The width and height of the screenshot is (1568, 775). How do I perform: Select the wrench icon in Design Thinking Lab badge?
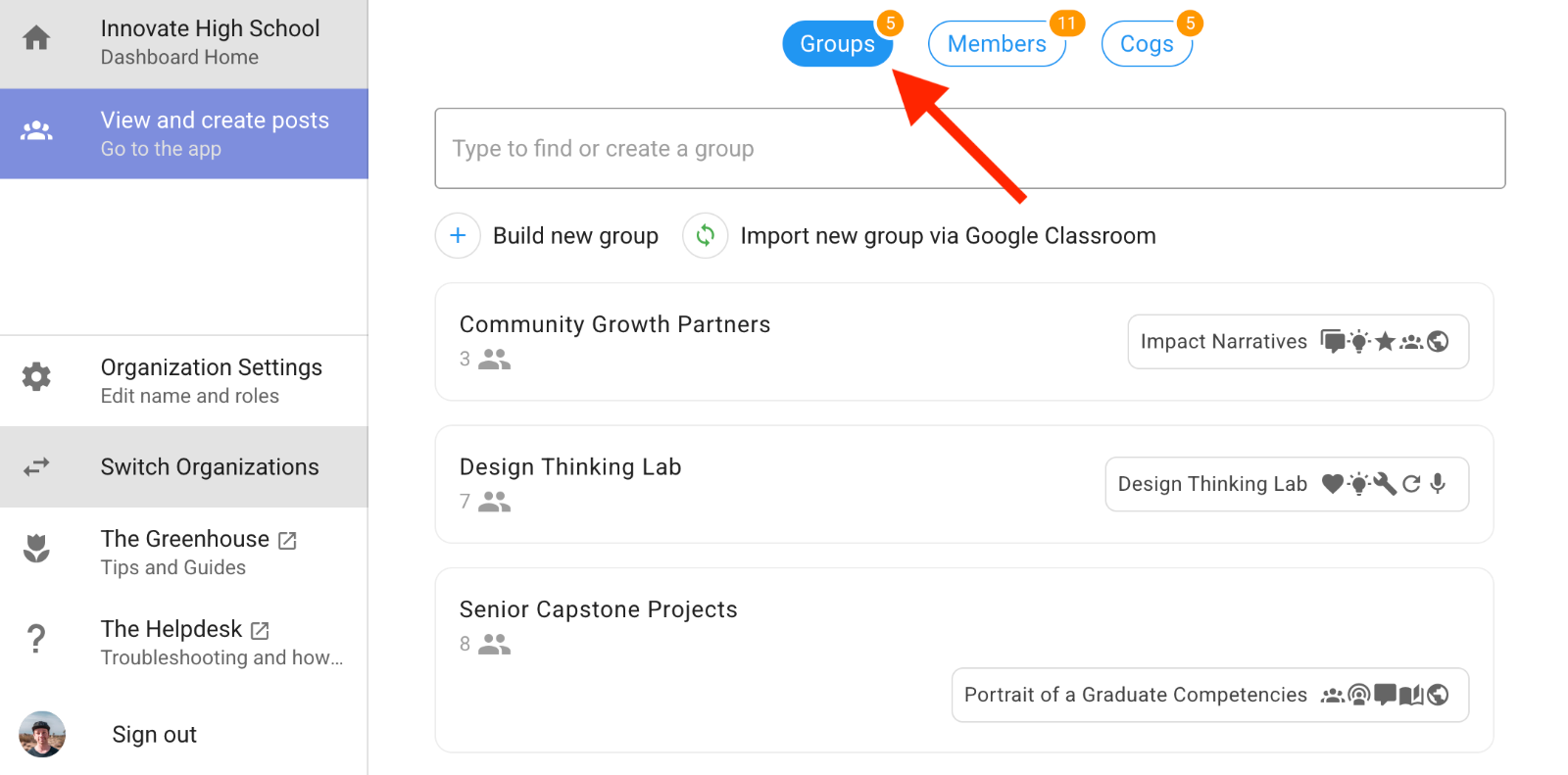pos(1385,484)
